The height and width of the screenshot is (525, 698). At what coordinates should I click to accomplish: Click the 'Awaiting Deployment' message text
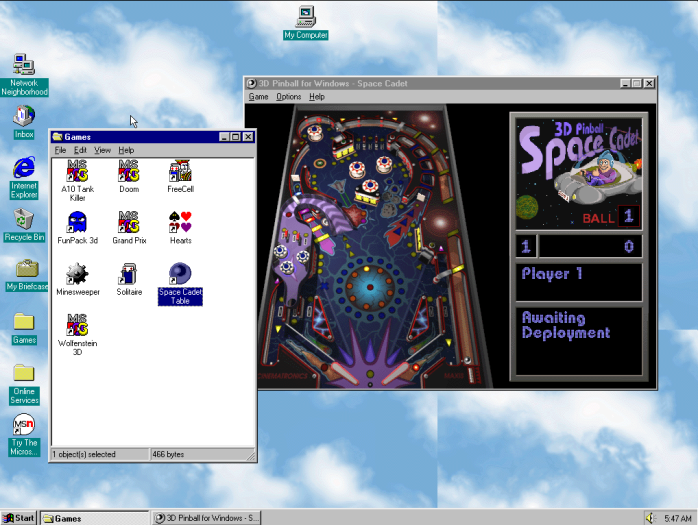(x=566, y=326)
